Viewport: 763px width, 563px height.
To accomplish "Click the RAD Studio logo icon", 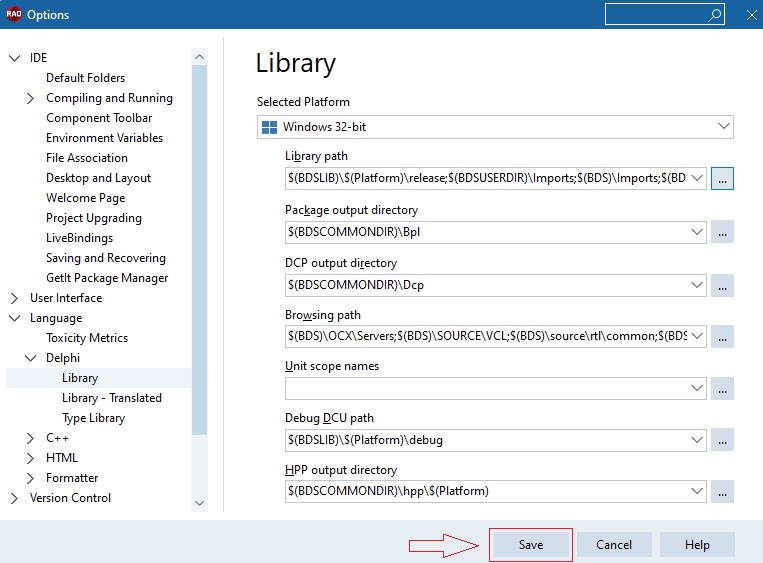I will point(13,14).
